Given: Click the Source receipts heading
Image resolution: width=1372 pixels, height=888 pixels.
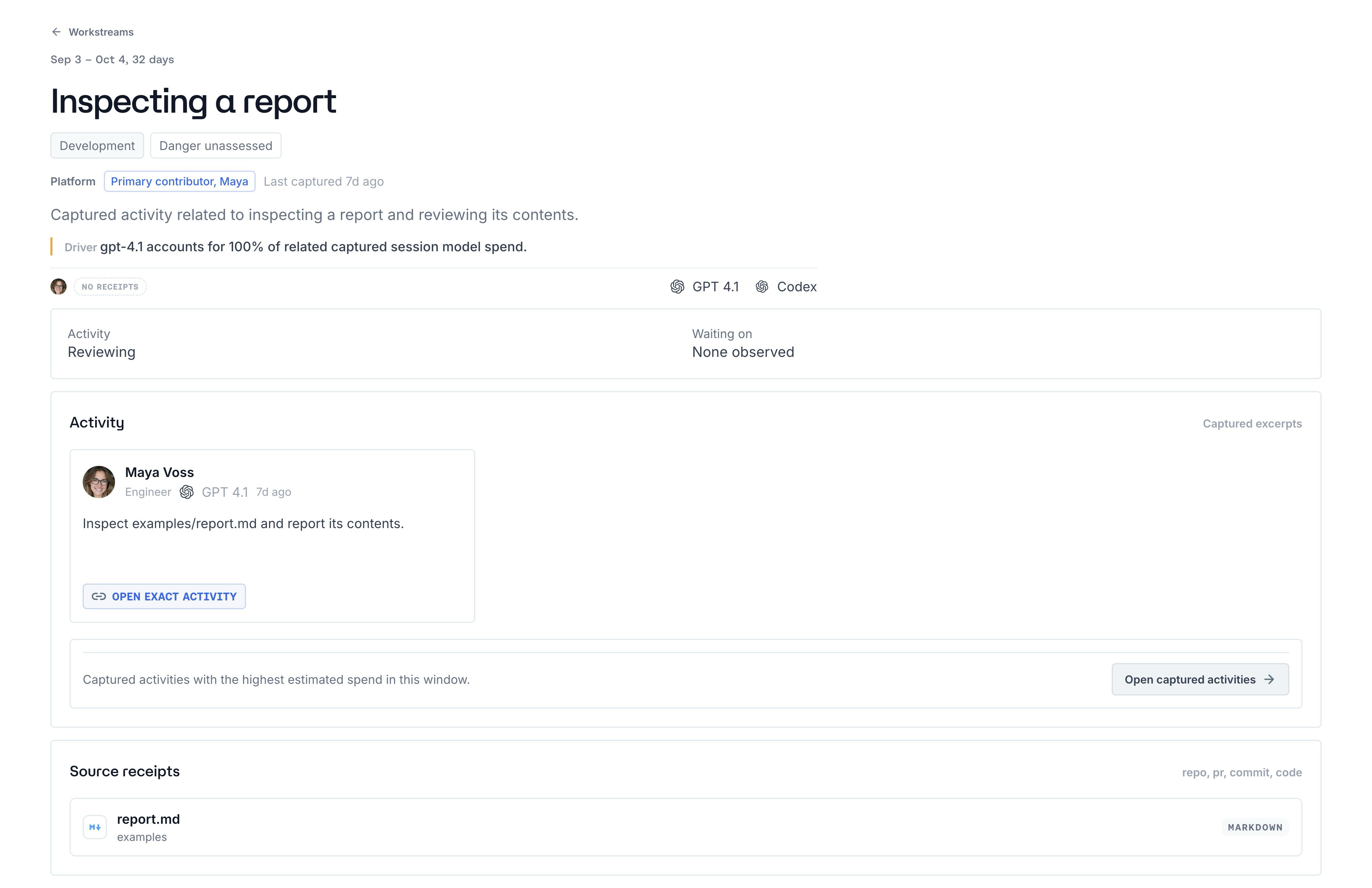Looking at the screenshot, I should (124, 772).
